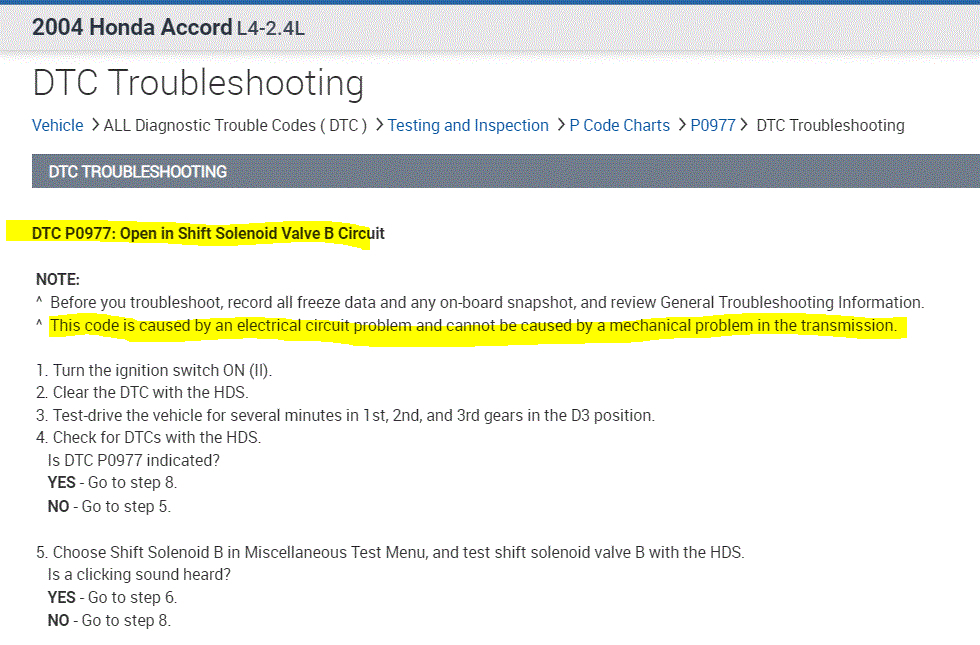Click the chevron right after the Vehicle breadcrumb
Viewport: 980px width, 645px height.
coord(95,125)
